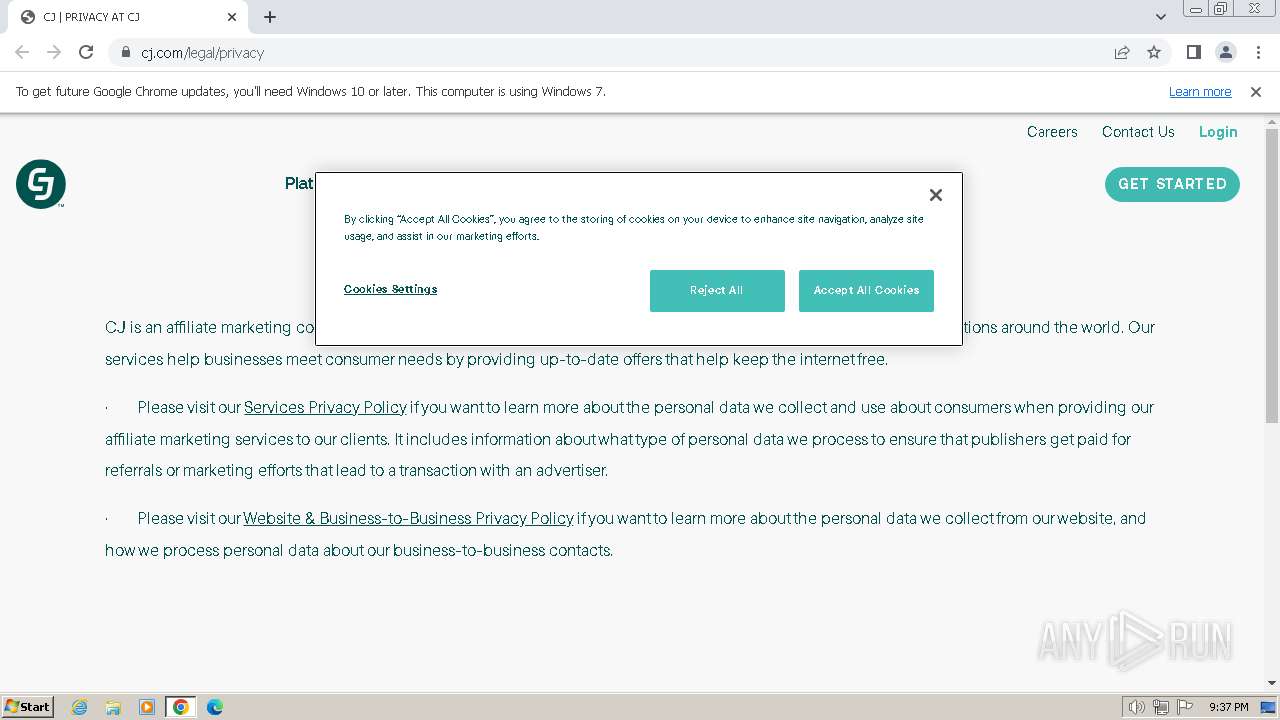Open the Careers page
Viewport: 1280px width, 720px height.
click(1052, 132)
